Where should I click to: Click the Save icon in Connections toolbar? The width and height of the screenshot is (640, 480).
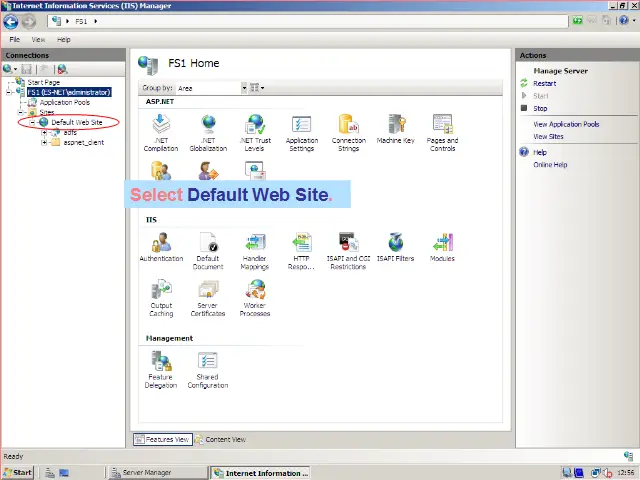click(x=27, y=69)
